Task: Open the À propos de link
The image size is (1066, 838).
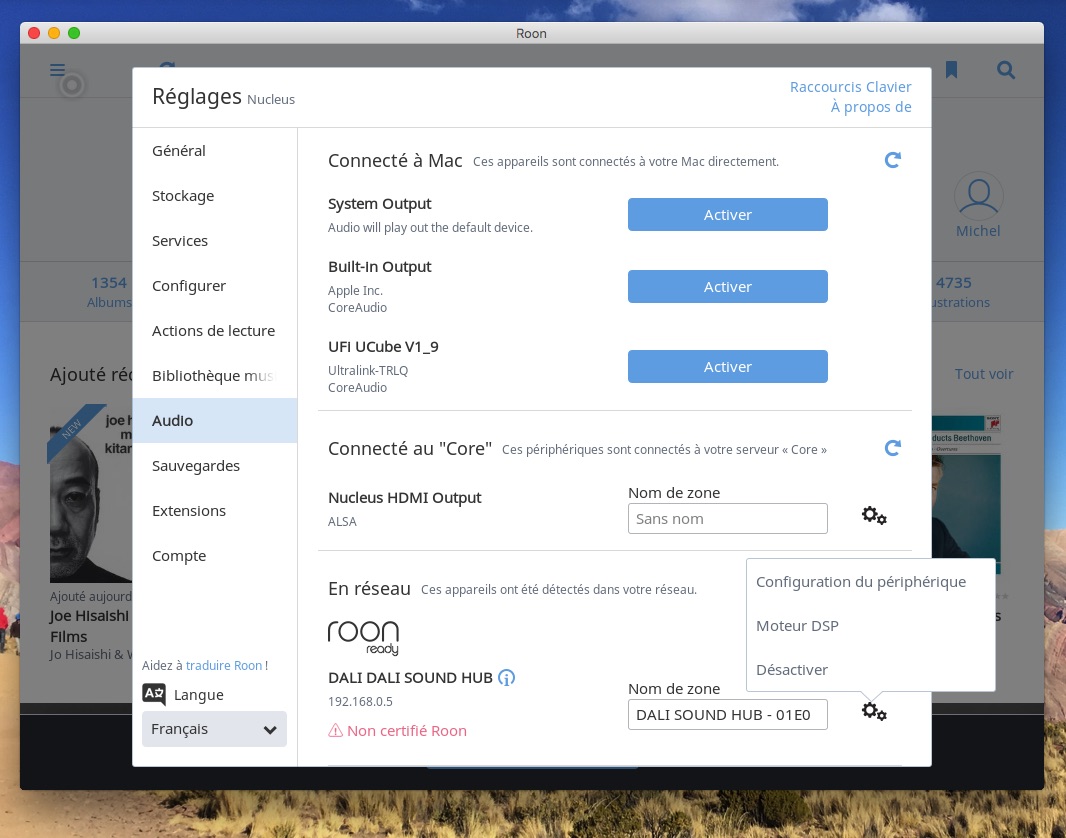Action: point(871,107)
